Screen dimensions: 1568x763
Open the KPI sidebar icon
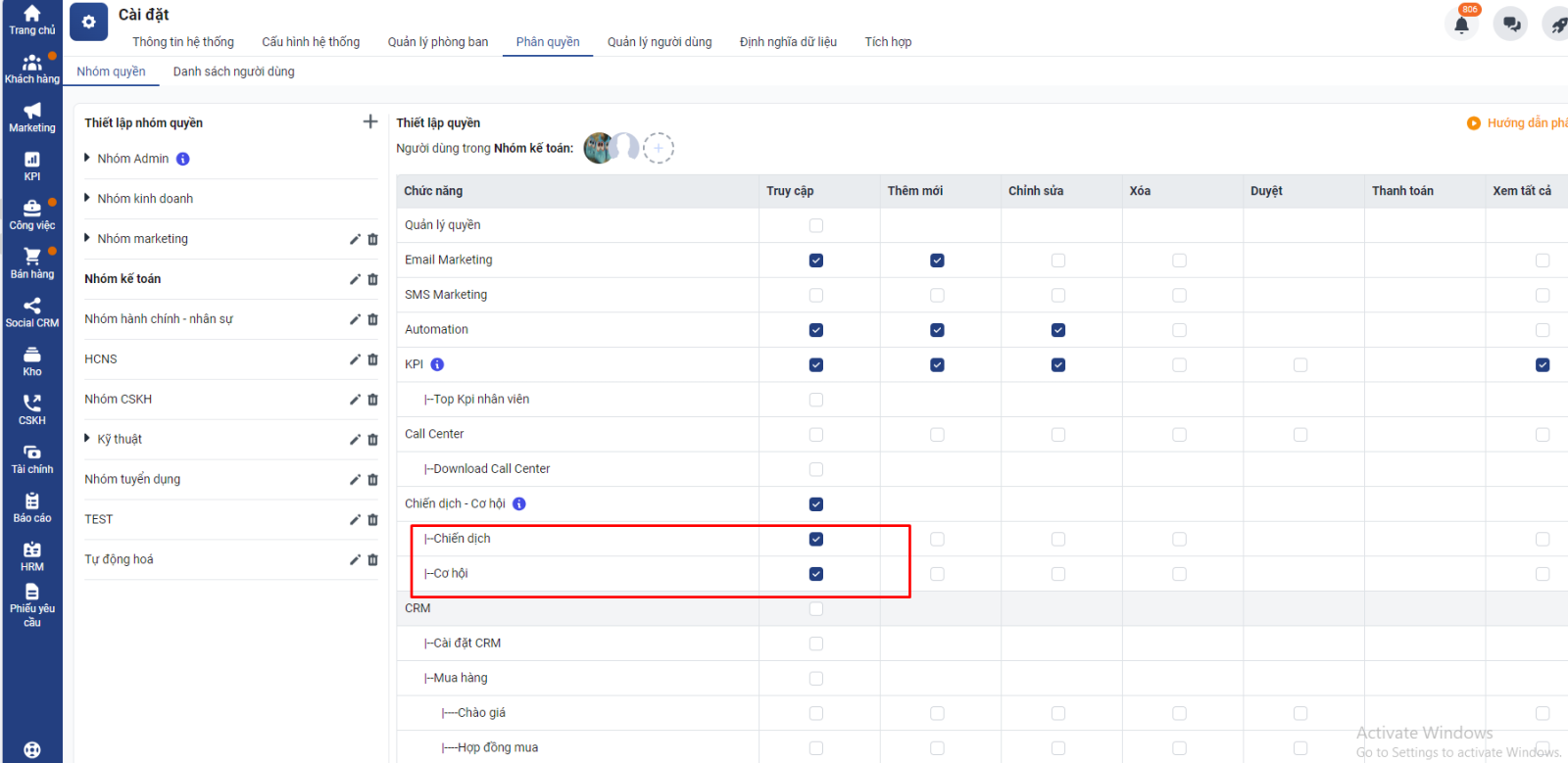[32, 166]
